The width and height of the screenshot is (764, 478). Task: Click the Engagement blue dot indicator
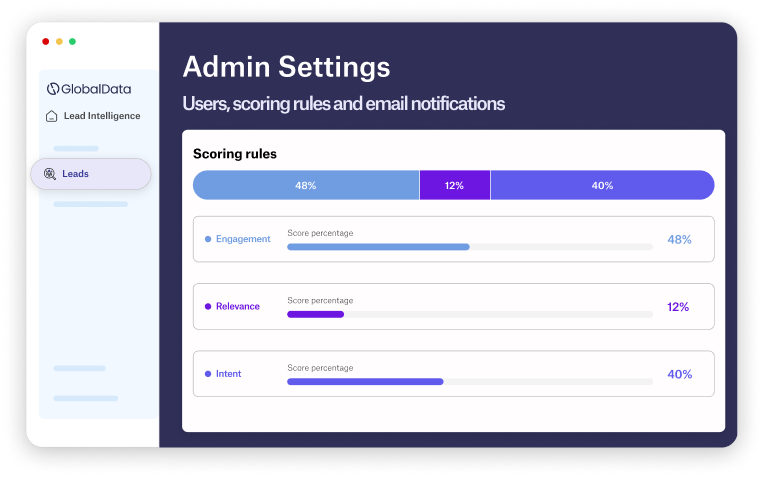[x=208, y=239]
